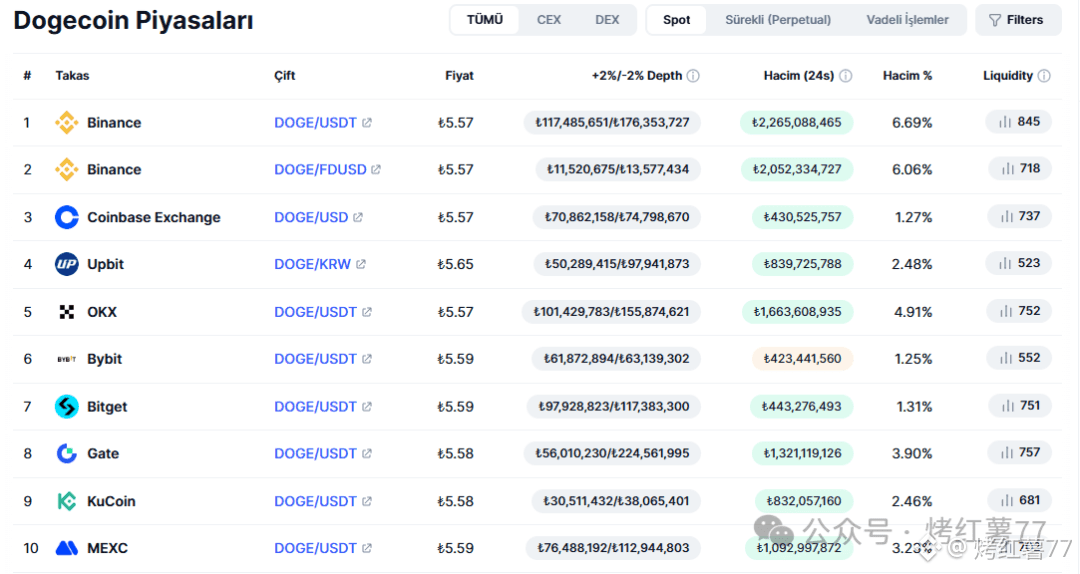
Task: Open the Filters button
Action: (1017, 20)
